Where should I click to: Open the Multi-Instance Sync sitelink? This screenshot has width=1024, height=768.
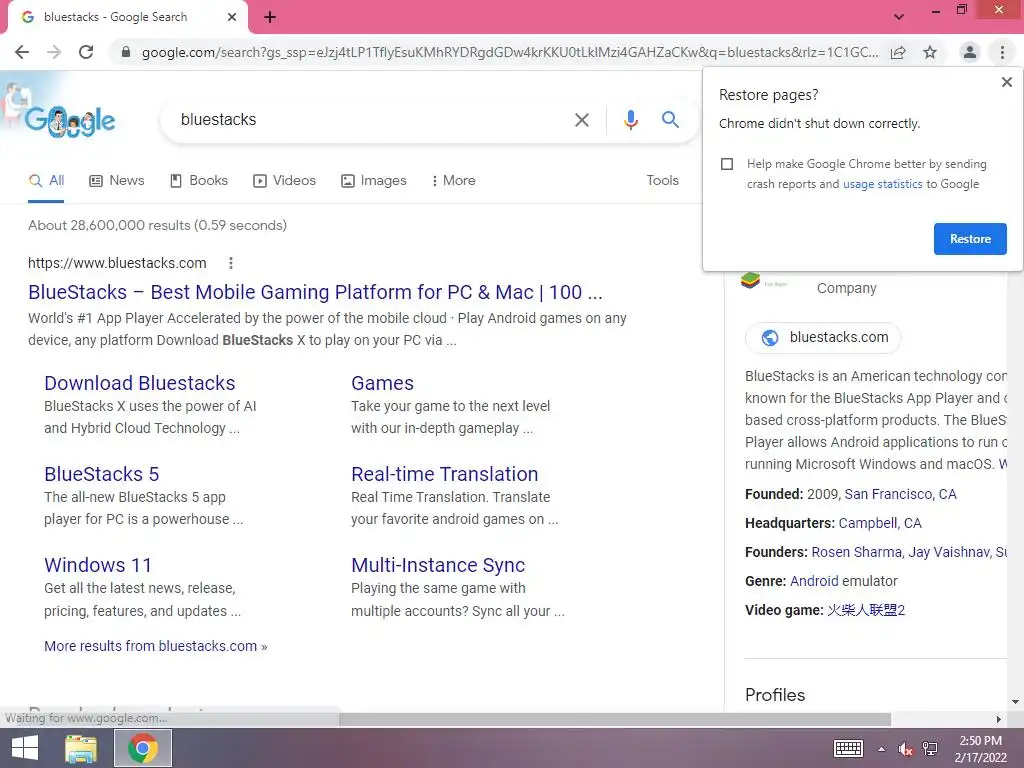pos(438,565)
